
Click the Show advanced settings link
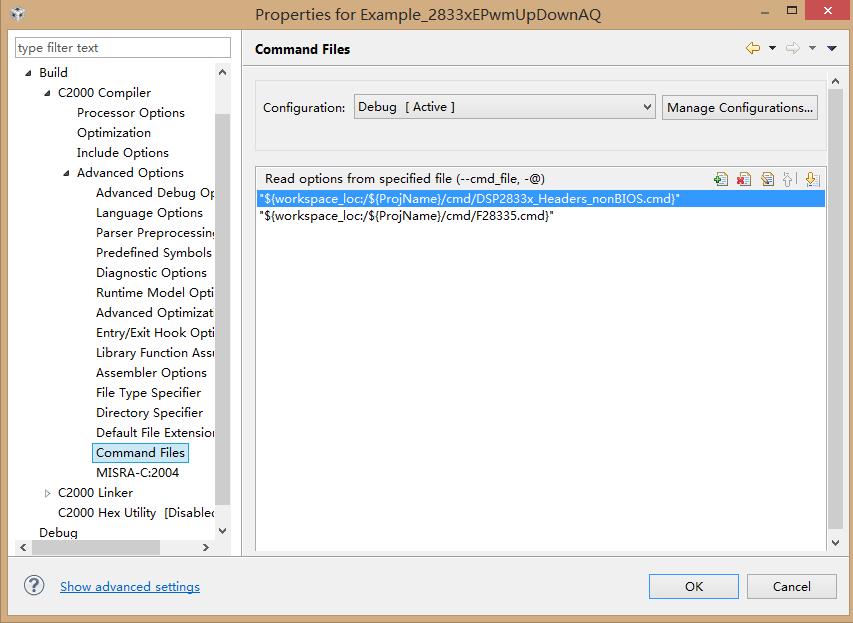click(130, 587)
